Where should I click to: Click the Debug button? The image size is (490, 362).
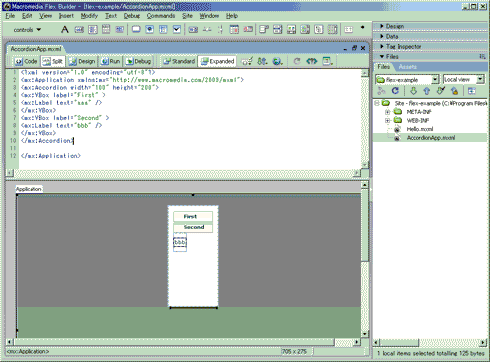tap(138, 61)
